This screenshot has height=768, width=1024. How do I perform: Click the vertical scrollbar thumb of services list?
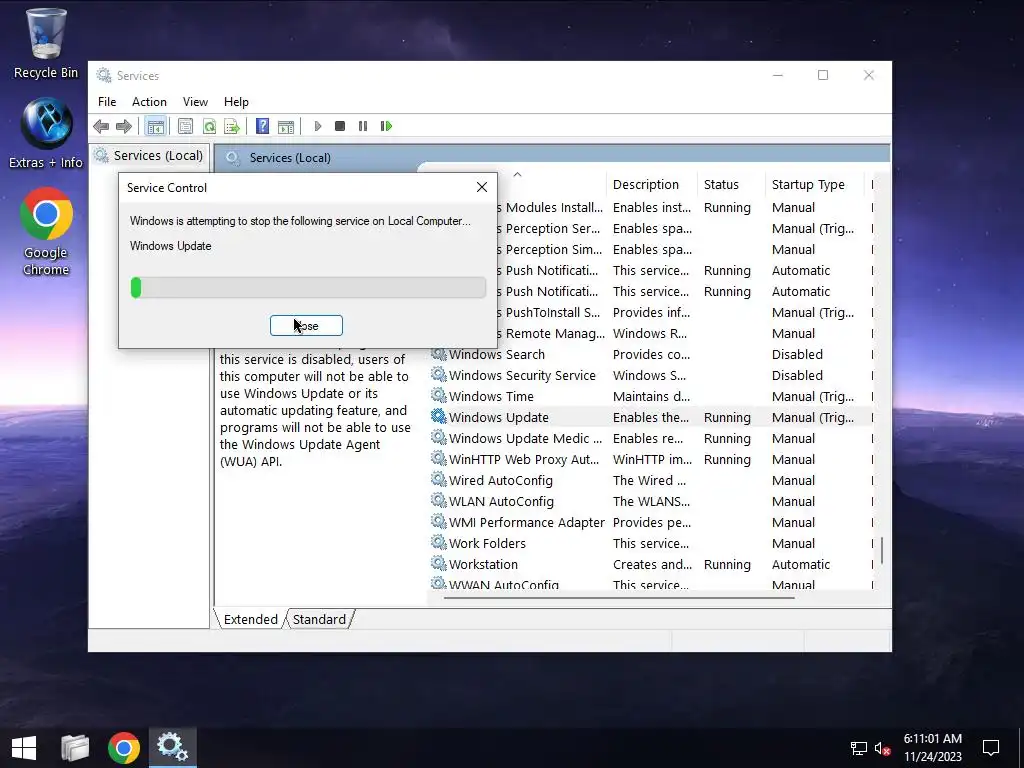coord(882,550)
